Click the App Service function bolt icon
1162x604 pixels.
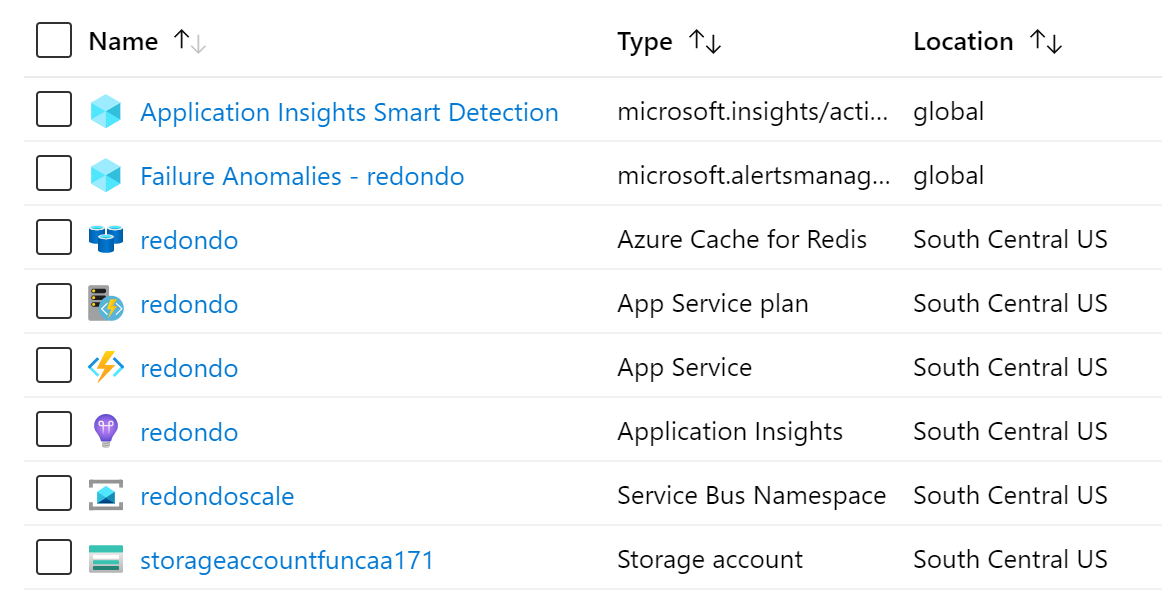[105, 368]
